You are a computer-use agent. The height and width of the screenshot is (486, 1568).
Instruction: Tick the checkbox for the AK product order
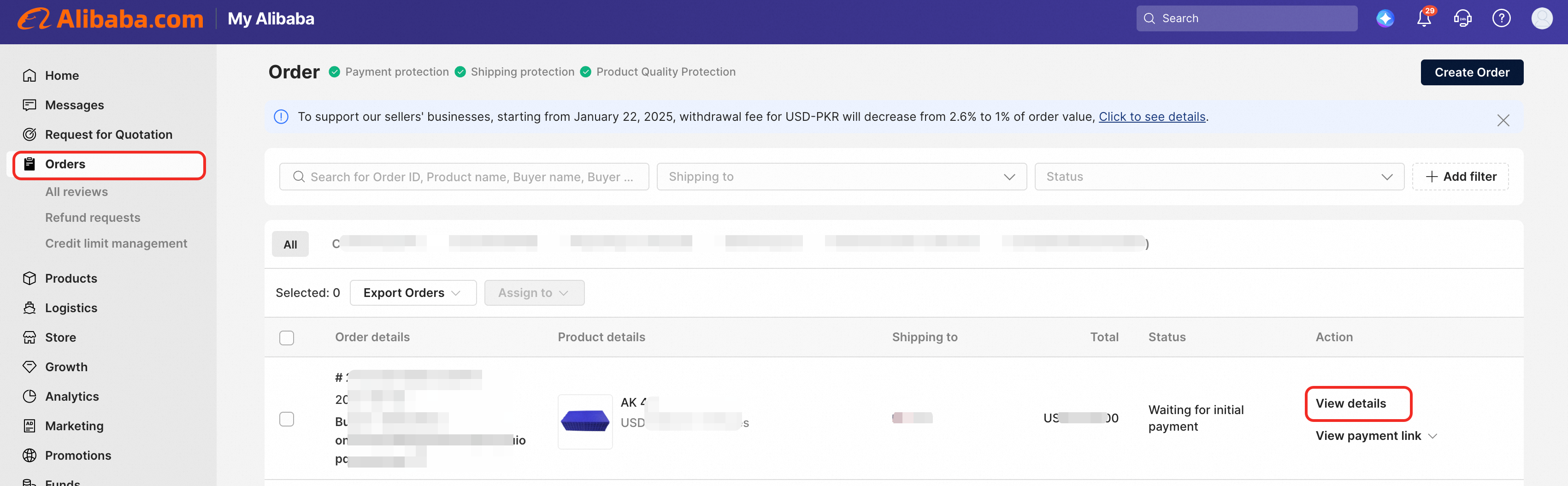point(287,419)
